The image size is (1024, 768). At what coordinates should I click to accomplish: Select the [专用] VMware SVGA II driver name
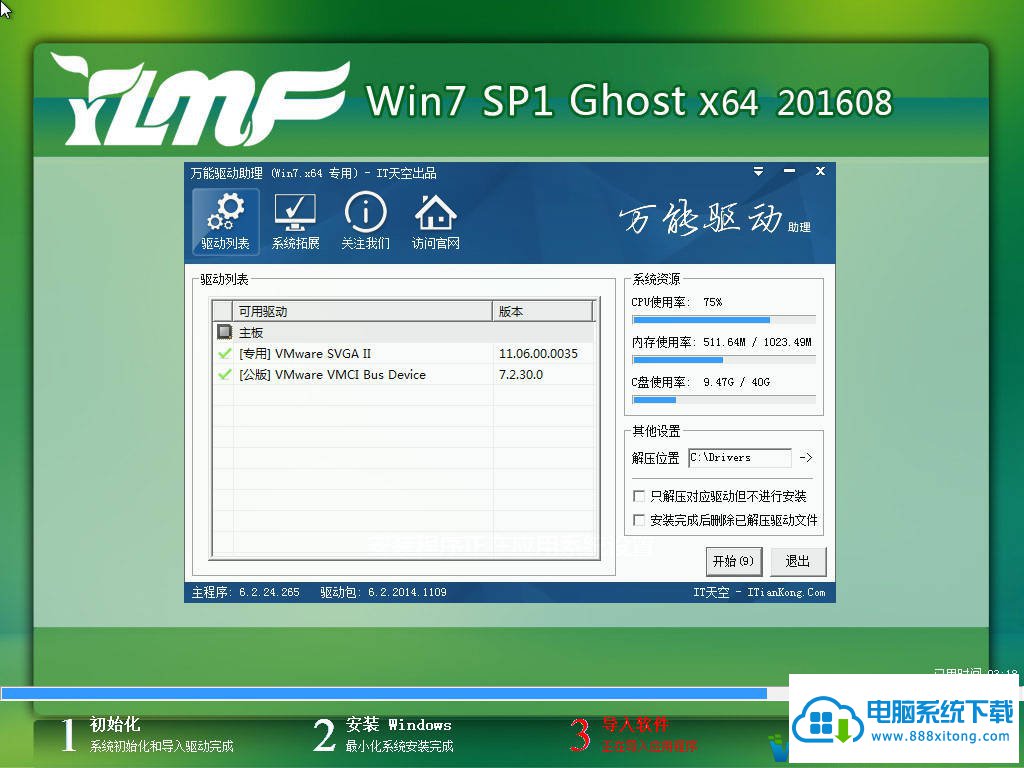305,353
